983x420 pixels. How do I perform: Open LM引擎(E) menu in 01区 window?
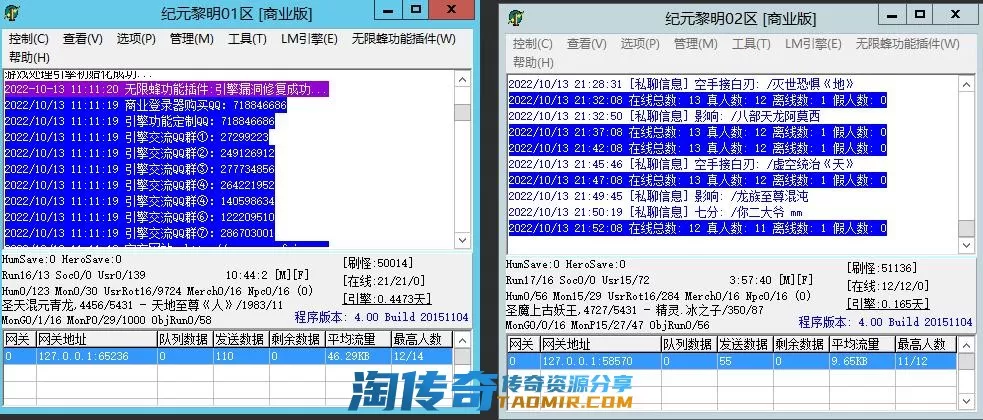click(309, 39)
